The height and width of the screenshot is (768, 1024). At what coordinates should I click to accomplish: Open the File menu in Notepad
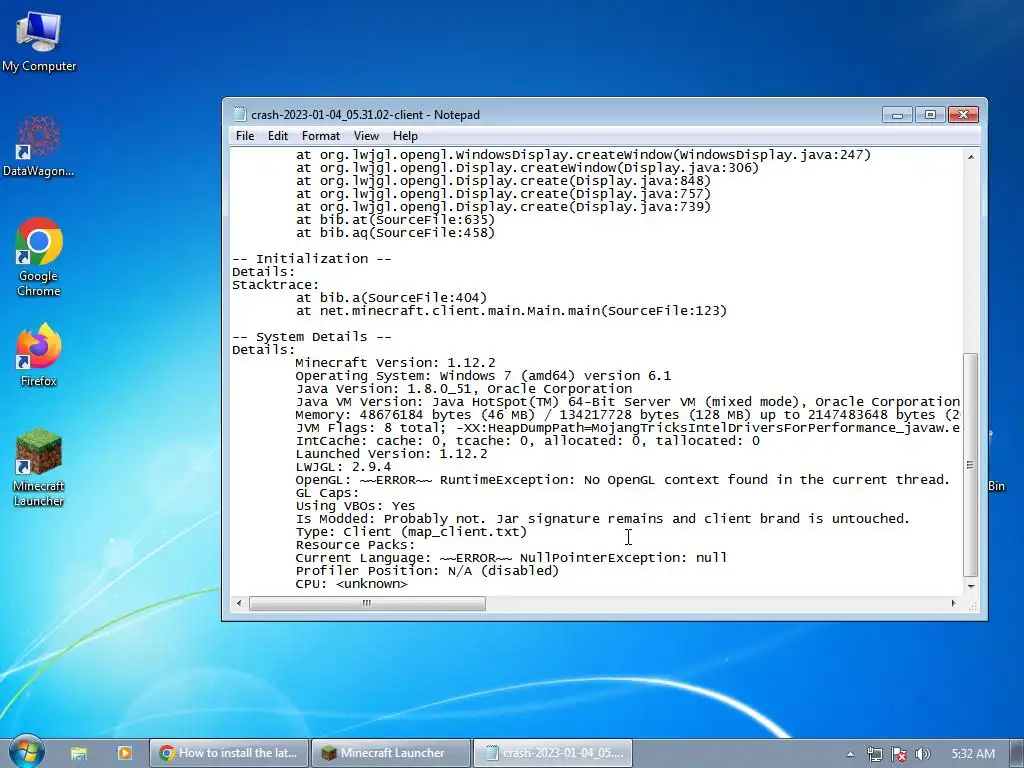(x=245, y=136)
